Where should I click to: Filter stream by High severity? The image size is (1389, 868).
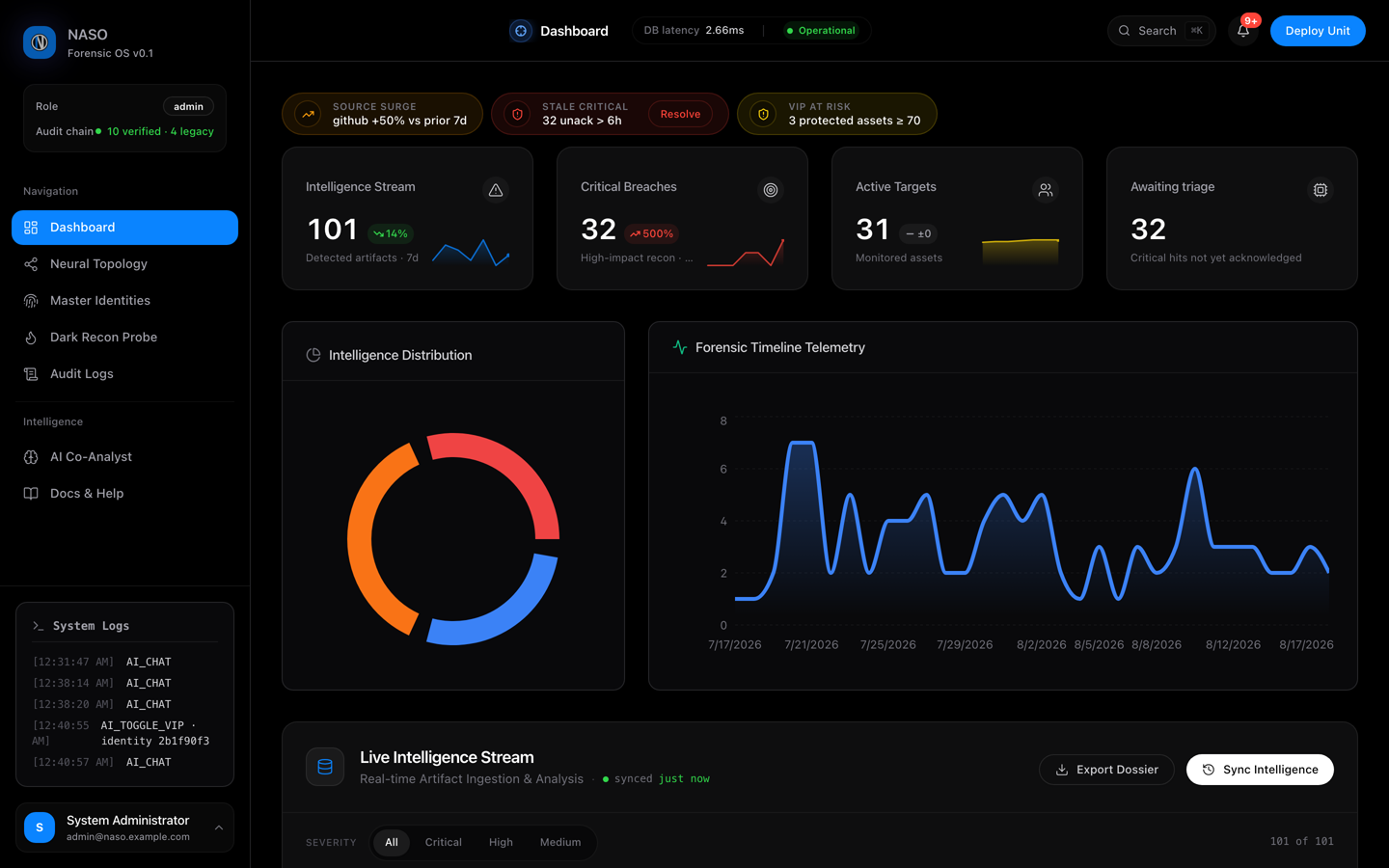(501, 842)
